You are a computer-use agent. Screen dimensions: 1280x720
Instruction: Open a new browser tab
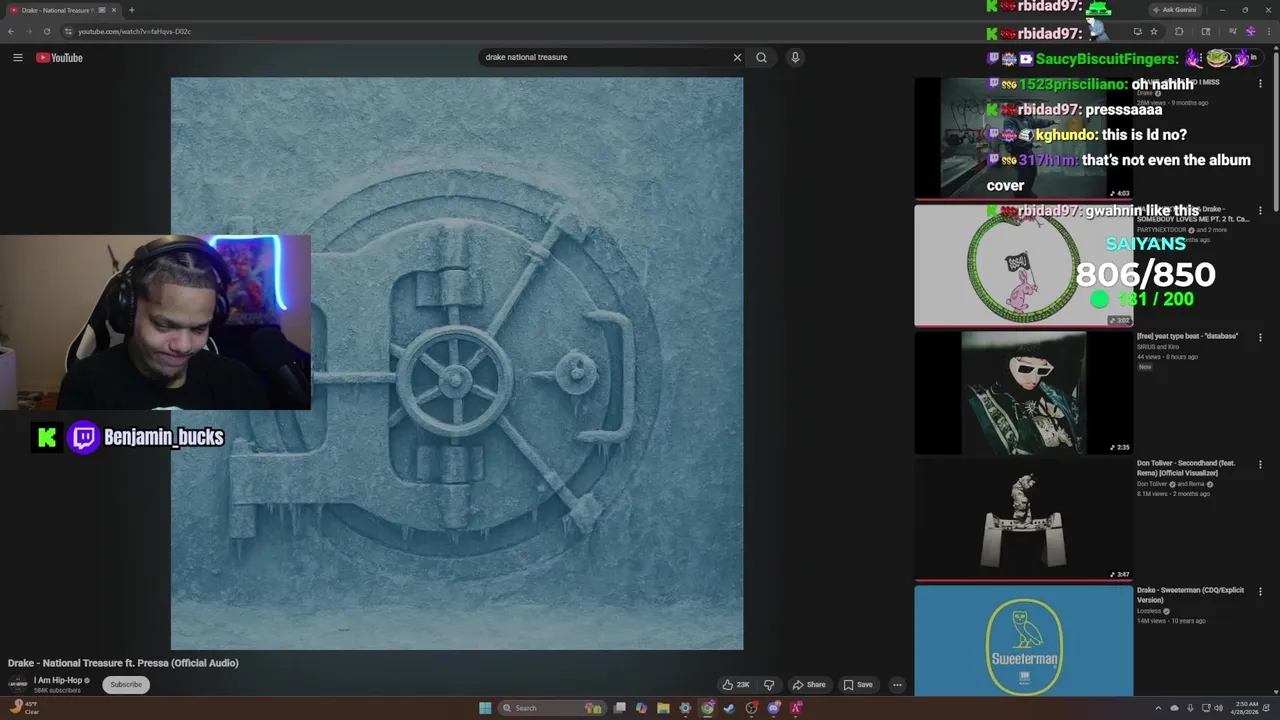[x=131, y=10]
